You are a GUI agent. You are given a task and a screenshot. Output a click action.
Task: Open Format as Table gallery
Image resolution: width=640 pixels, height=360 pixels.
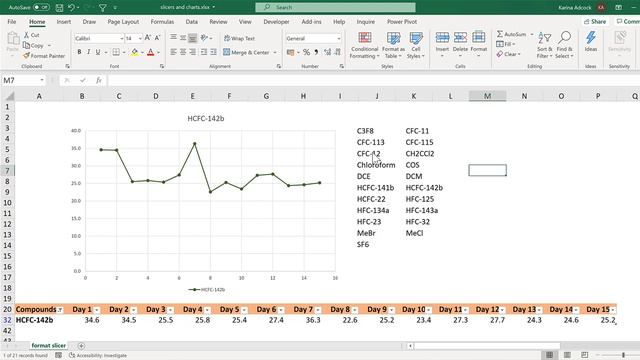click(393, 45)
